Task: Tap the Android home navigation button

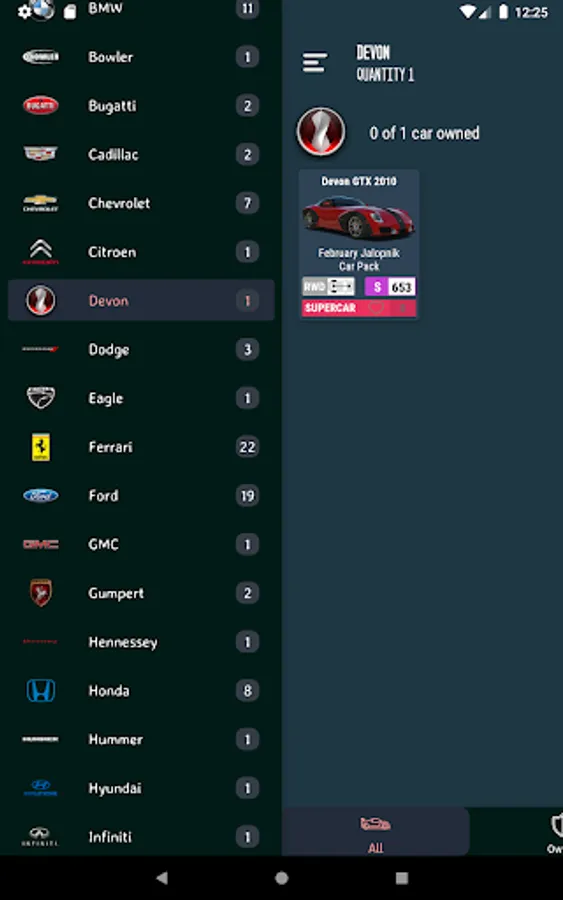Action: [x=281, y=878]
